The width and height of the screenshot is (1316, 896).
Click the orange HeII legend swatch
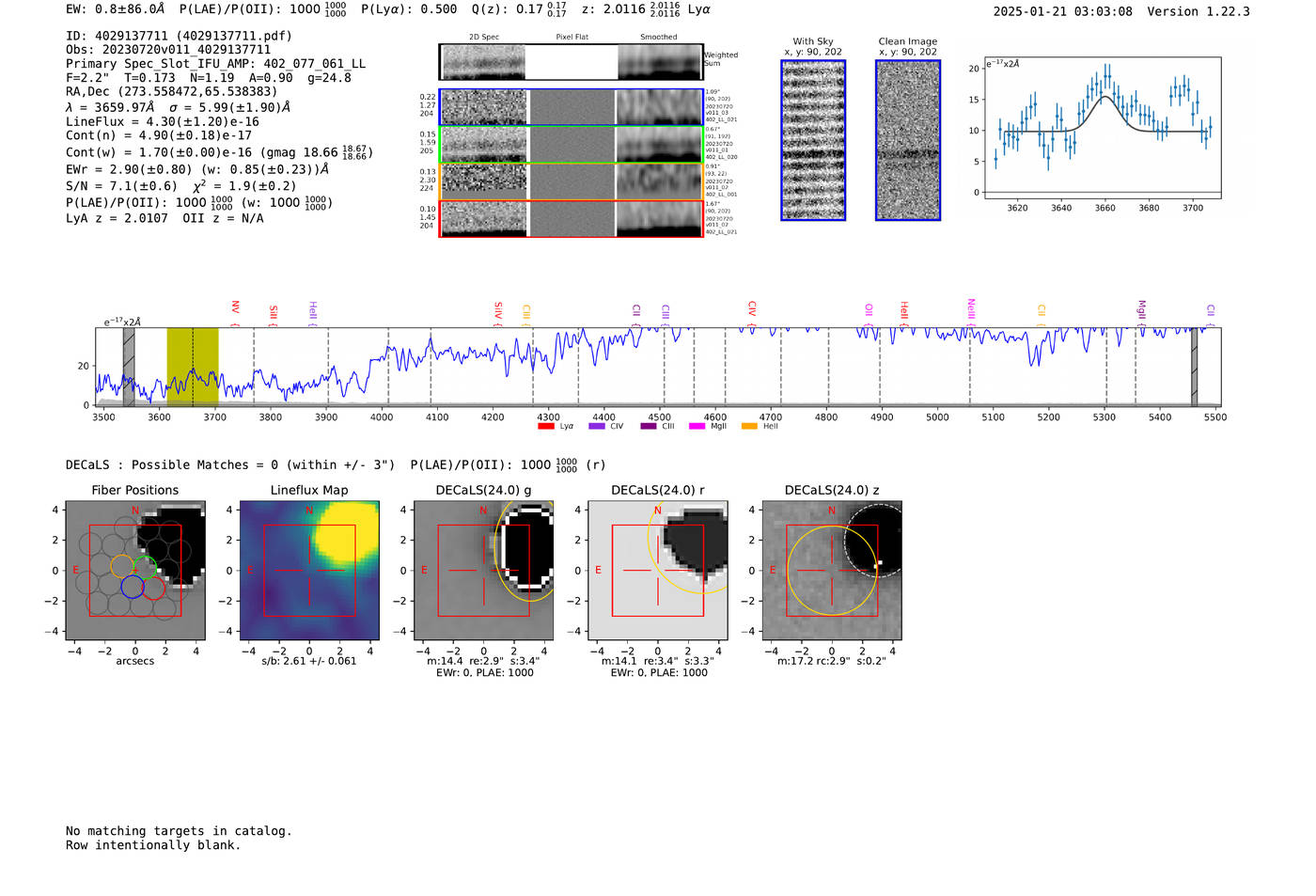(x=749, y=427)
